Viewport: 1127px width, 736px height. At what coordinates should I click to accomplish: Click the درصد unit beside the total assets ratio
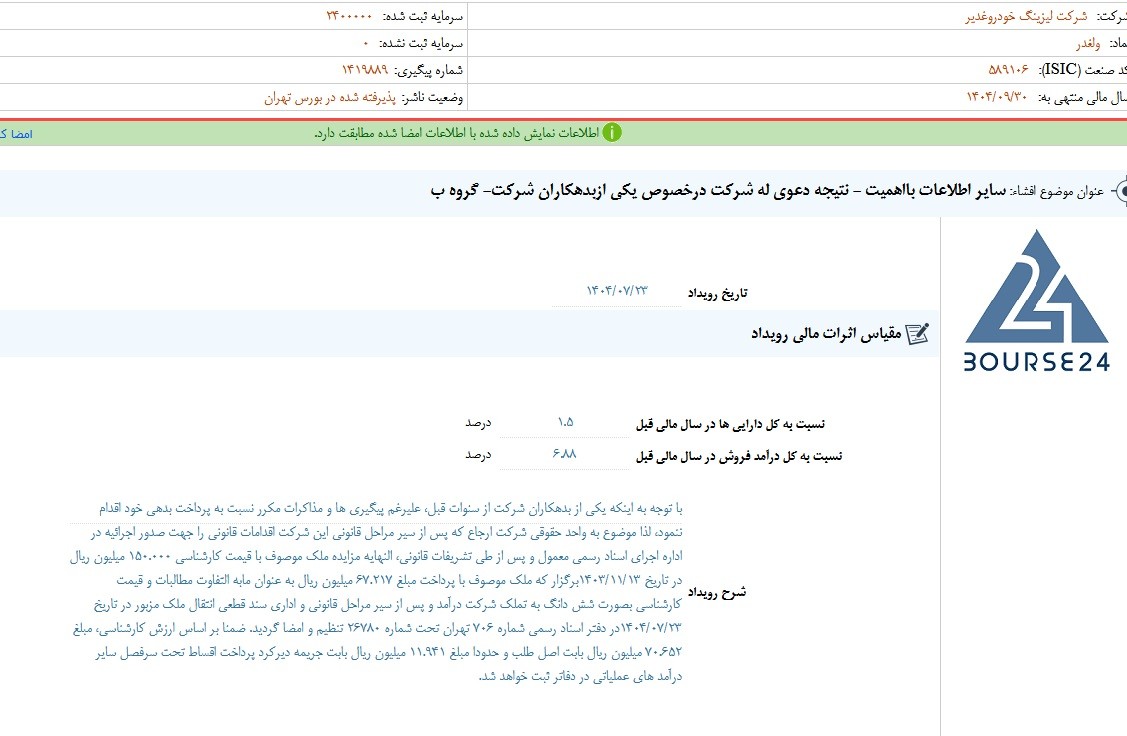pyautogui.click(x=478, y=423)
